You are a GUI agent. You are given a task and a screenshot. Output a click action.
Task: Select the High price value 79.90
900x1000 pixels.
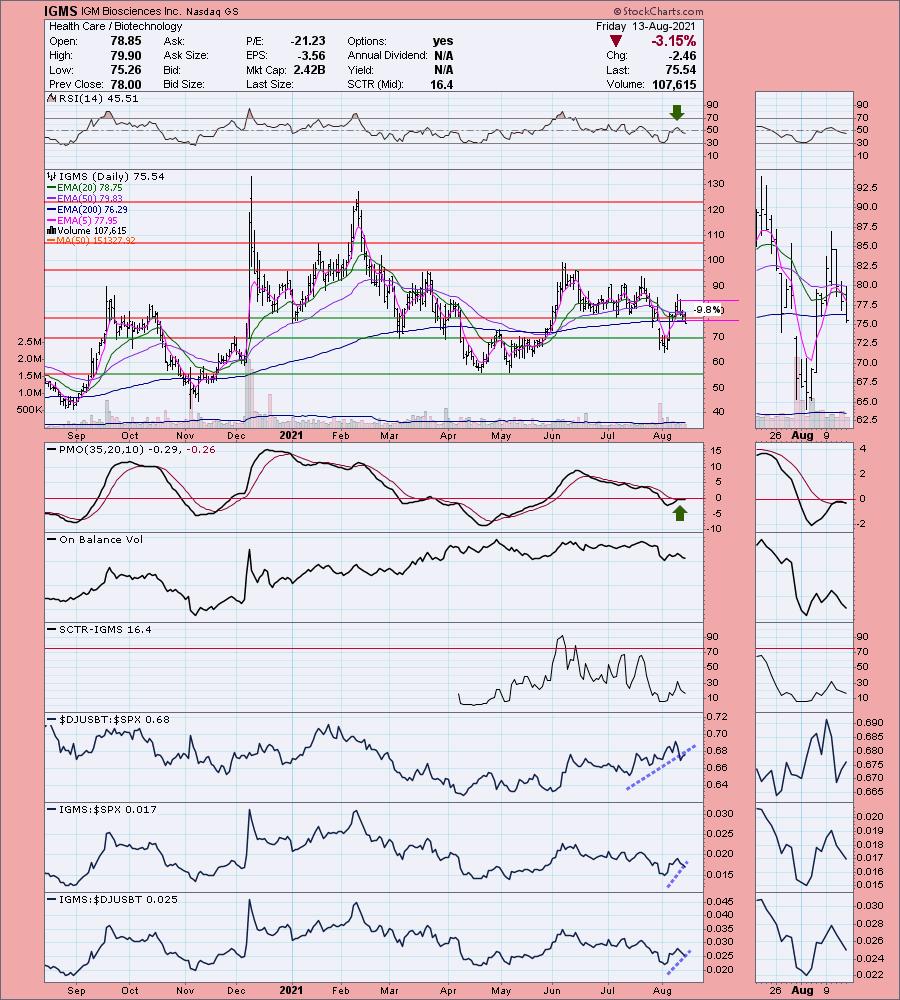(126, 55)
